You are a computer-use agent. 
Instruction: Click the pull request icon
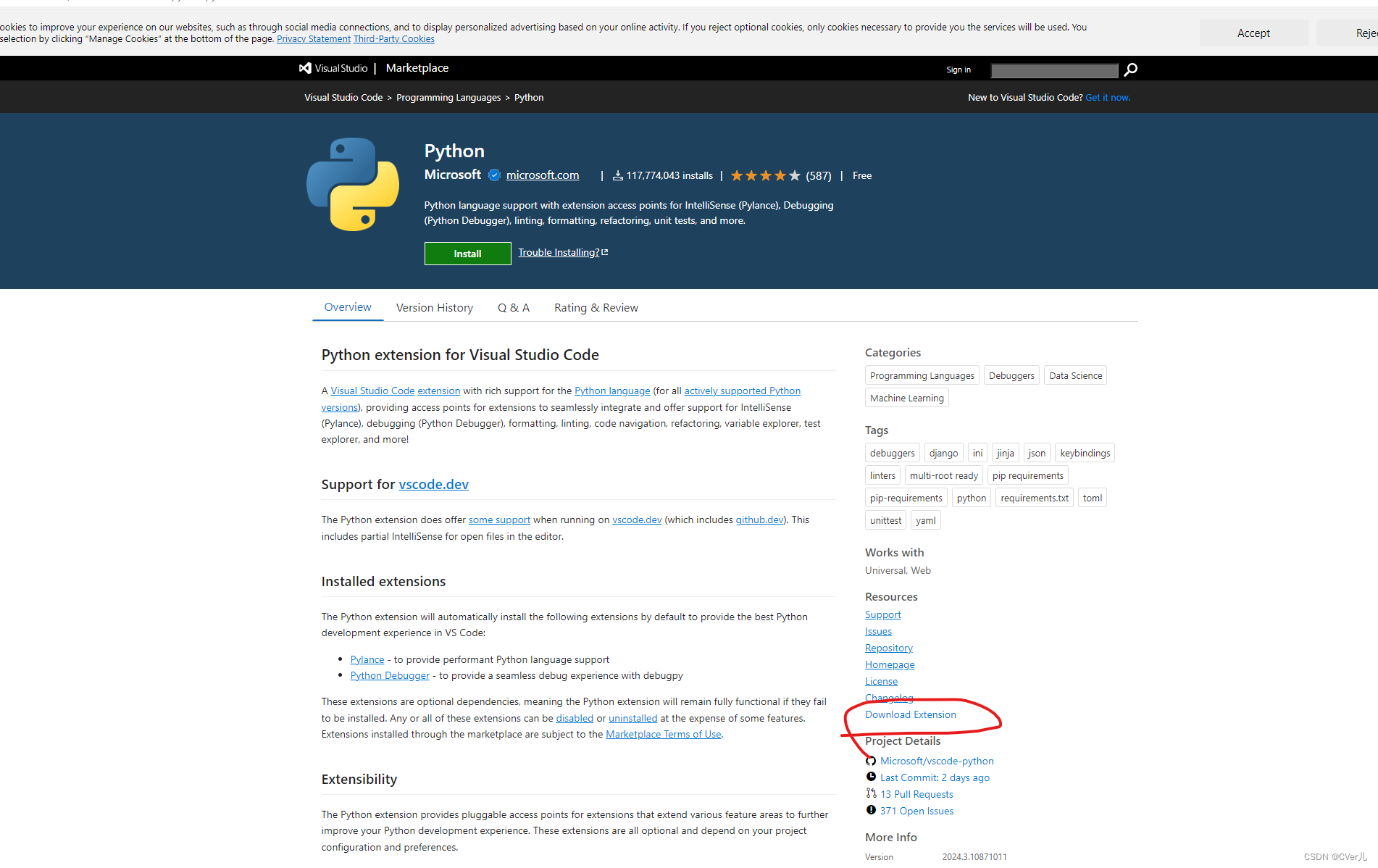pos(871,793)
